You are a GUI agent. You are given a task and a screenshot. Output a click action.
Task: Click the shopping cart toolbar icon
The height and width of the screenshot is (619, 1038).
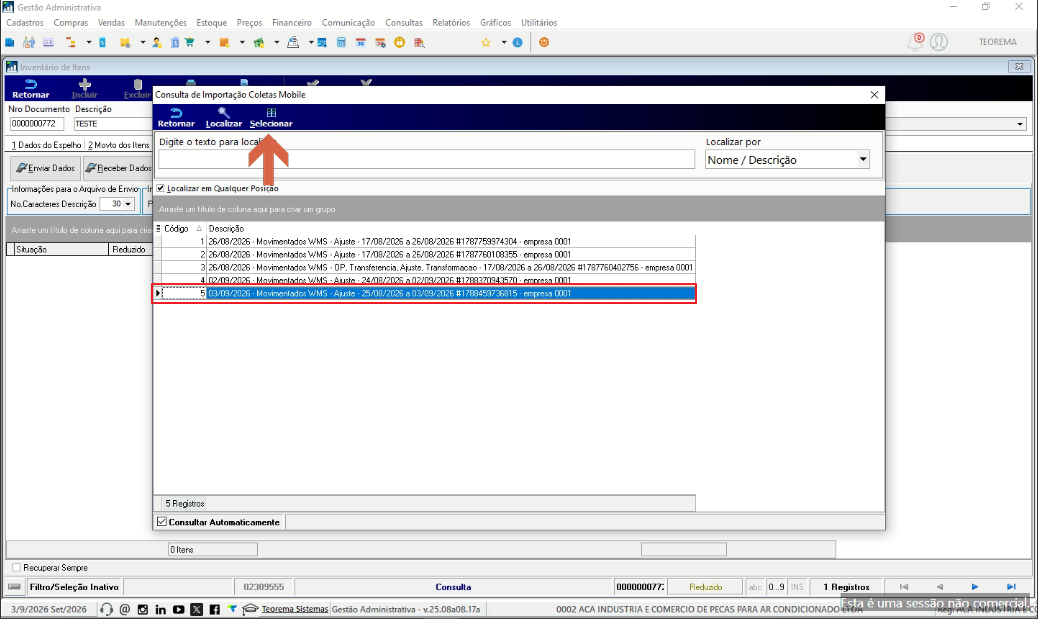[x=190, y=42]
